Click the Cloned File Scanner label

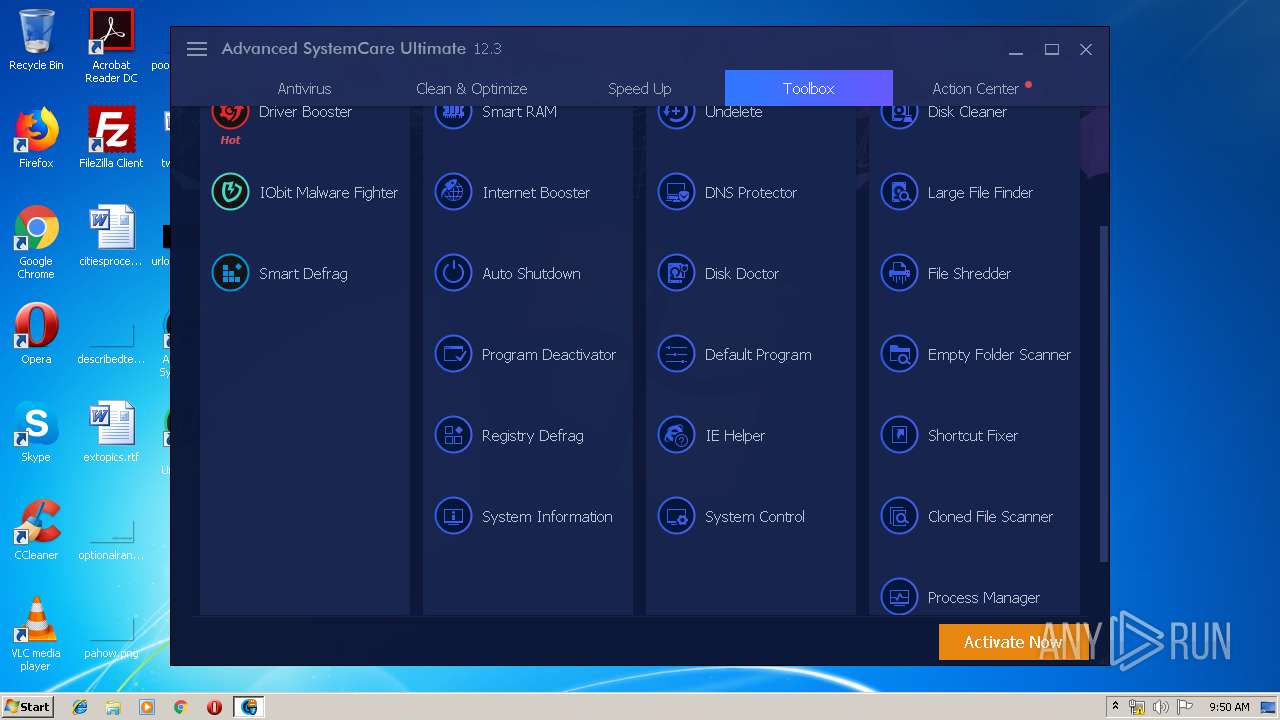coord(990,516)
